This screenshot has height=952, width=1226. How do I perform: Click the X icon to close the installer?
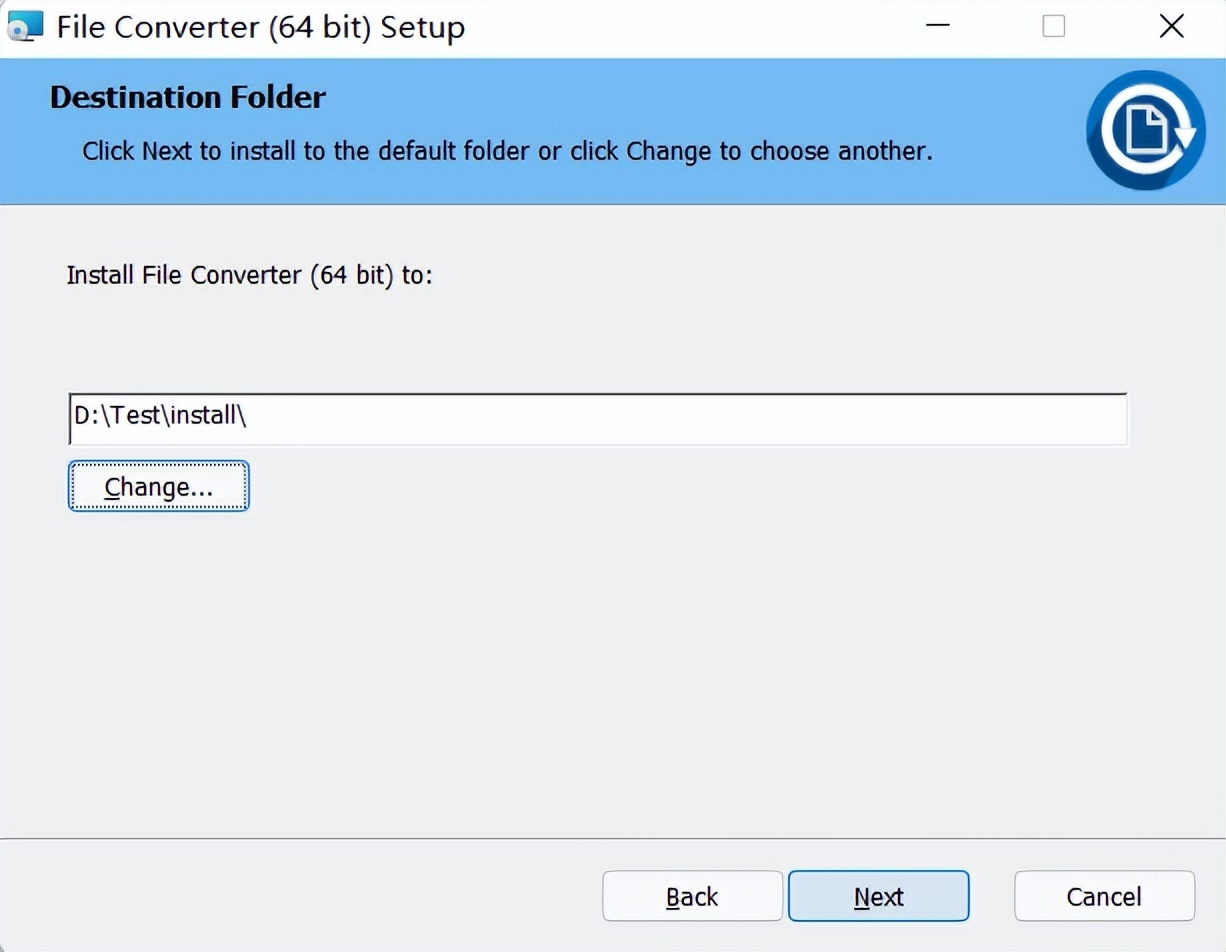tap(1171, 26)
